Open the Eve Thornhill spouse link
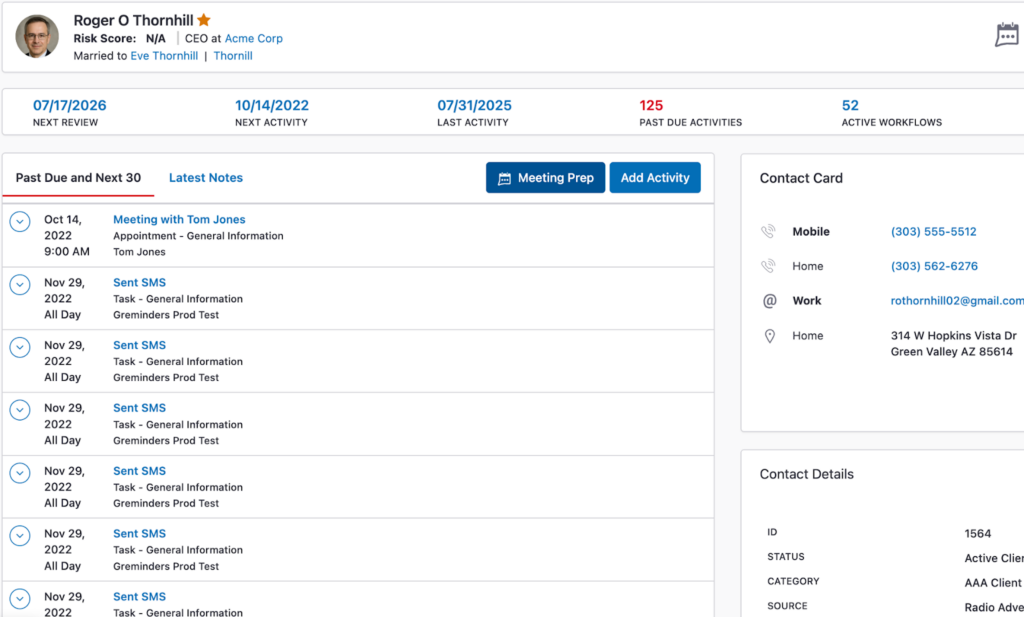This screenshot has height=617, width=1024. (x=164, y=56)
